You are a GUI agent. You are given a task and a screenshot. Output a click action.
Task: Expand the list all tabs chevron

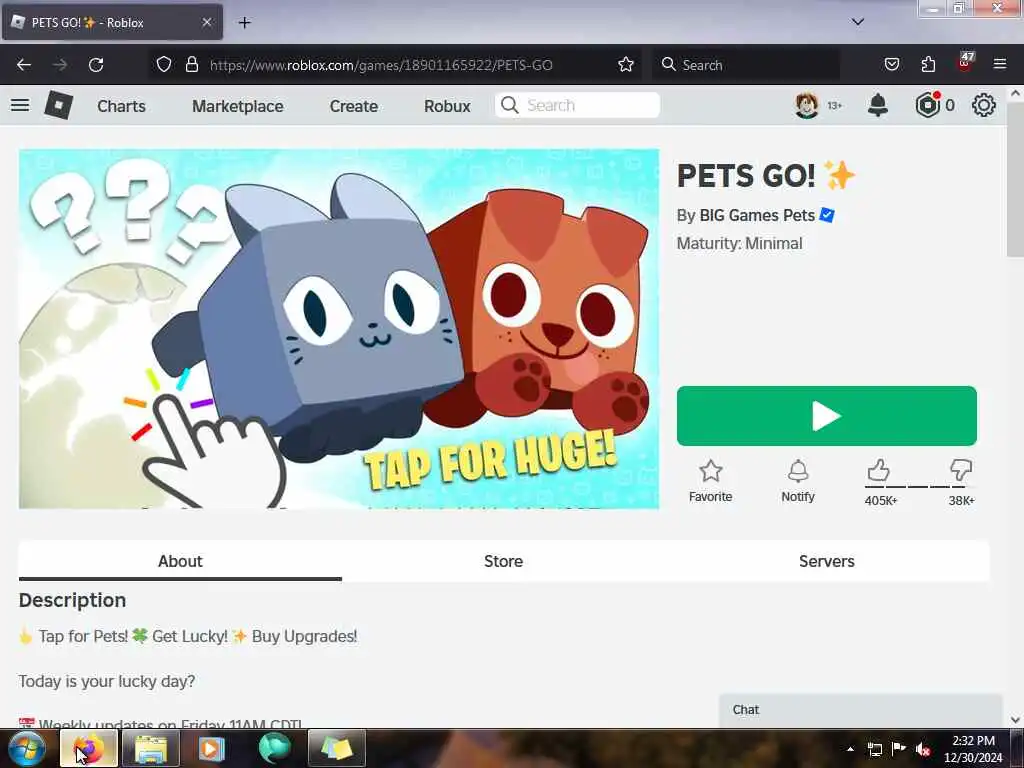point(857,22)
